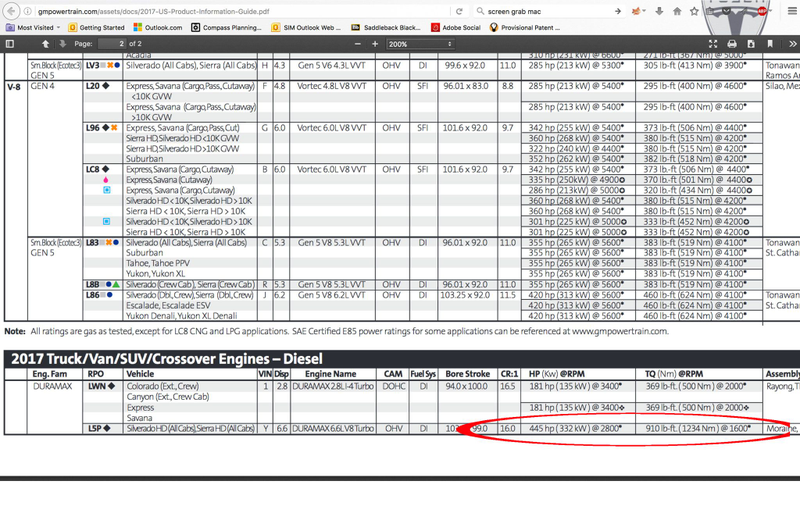Reload the current PDF page
The height and width of the screenshot is (531, 800).
[459, 11]
